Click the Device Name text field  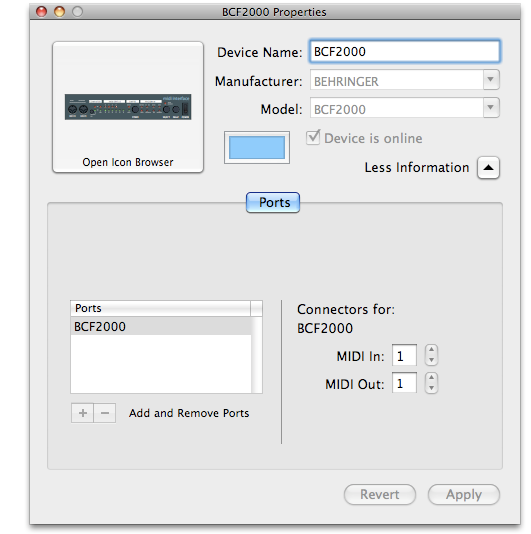pyautogui.click(x=405, y=51)
